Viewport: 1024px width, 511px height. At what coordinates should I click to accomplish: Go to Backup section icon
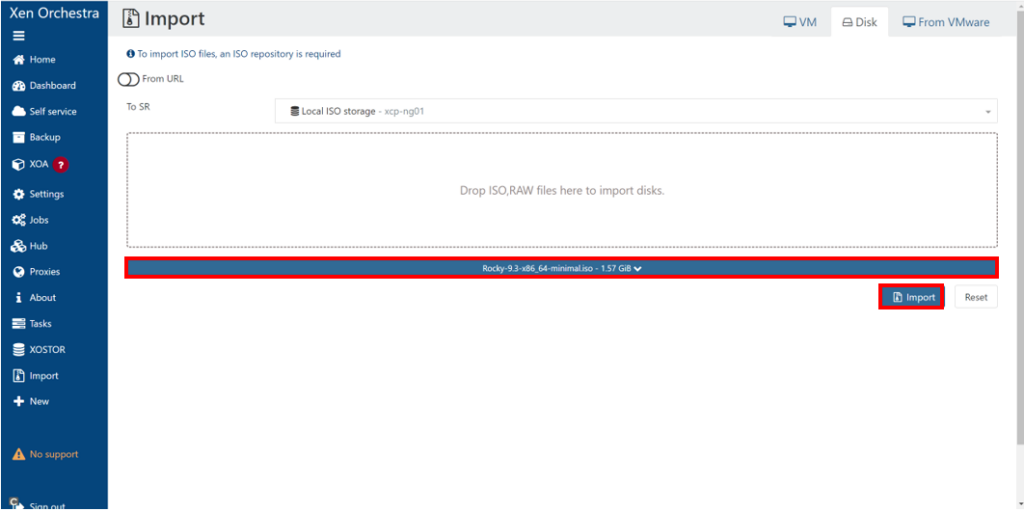click(18, 138)
